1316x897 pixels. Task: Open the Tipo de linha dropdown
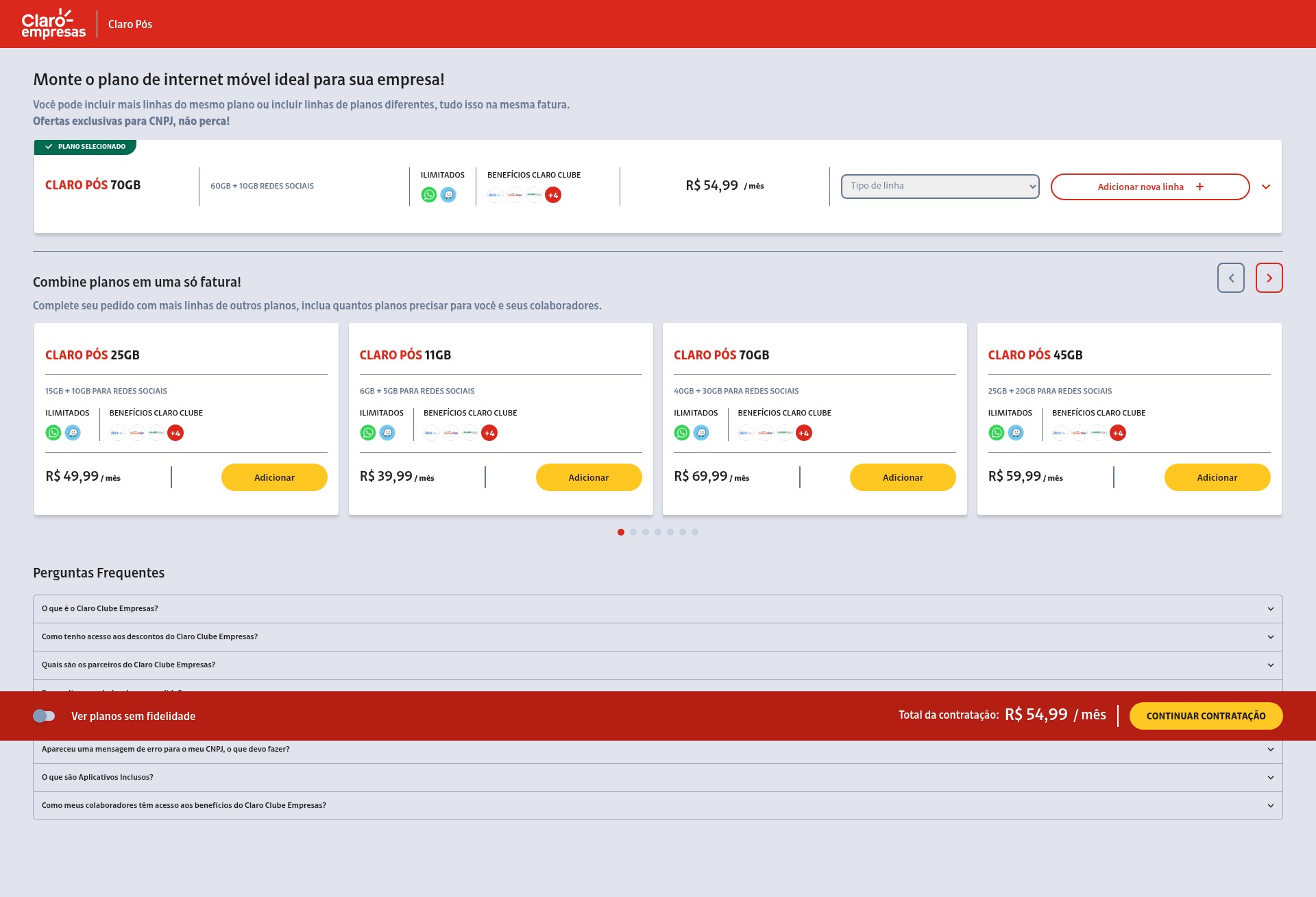point(940,187)
